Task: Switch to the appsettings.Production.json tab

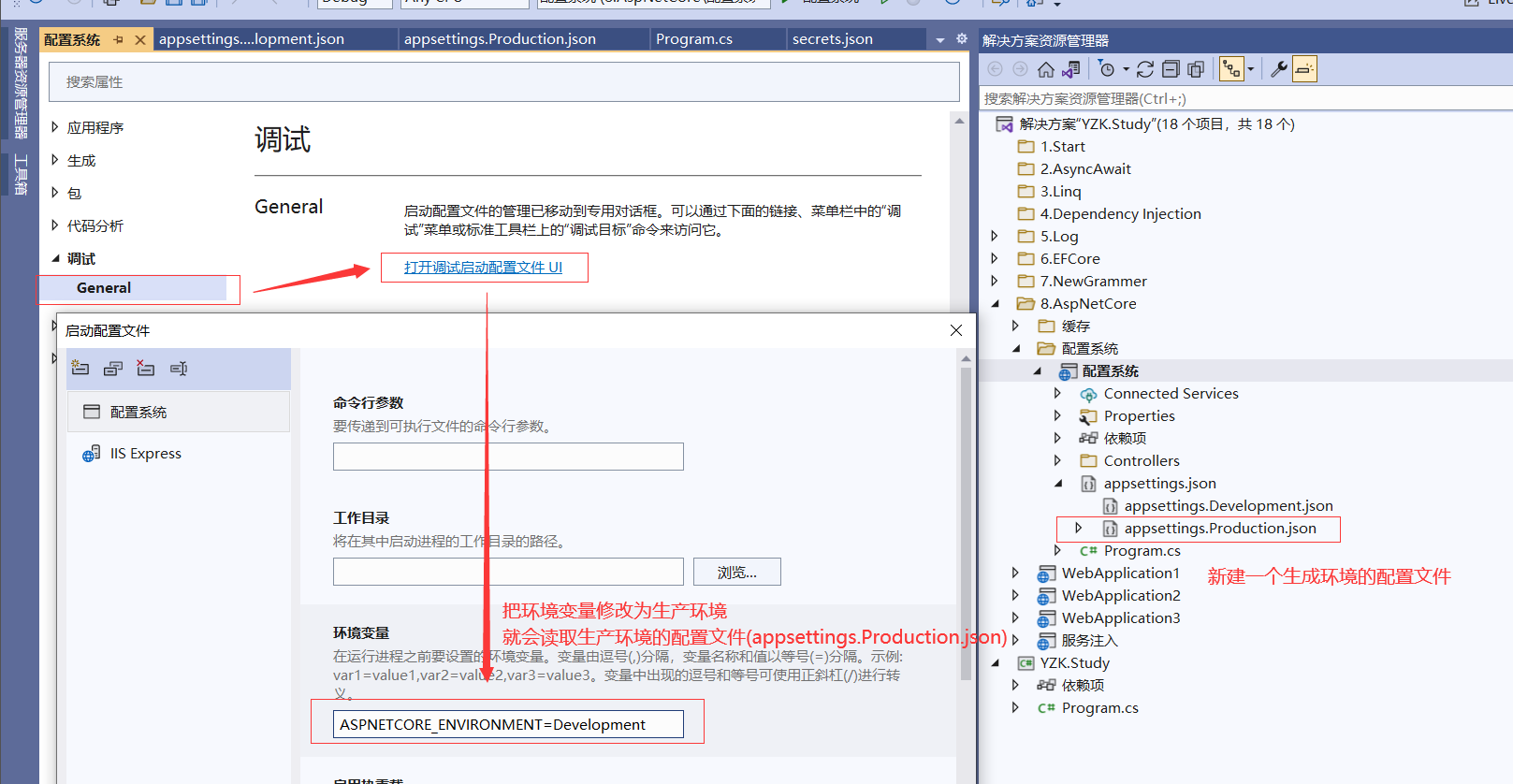Action: (500, 39)
